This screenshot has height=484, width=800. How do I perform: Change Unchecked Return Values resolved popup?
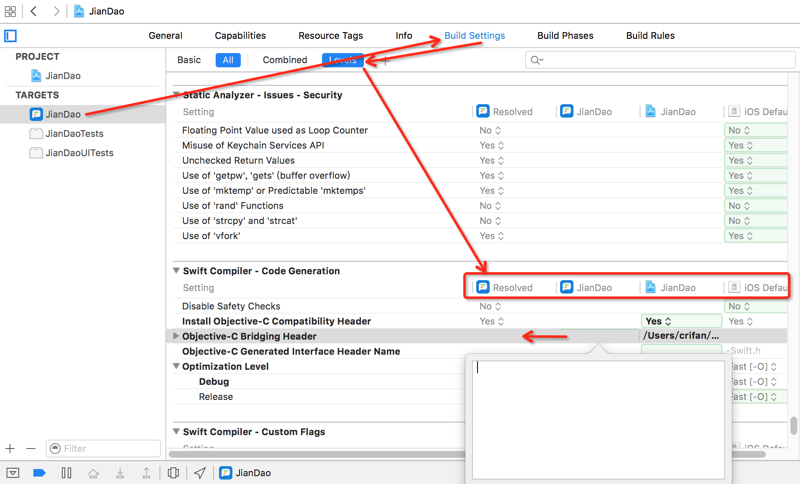point(492,161)
